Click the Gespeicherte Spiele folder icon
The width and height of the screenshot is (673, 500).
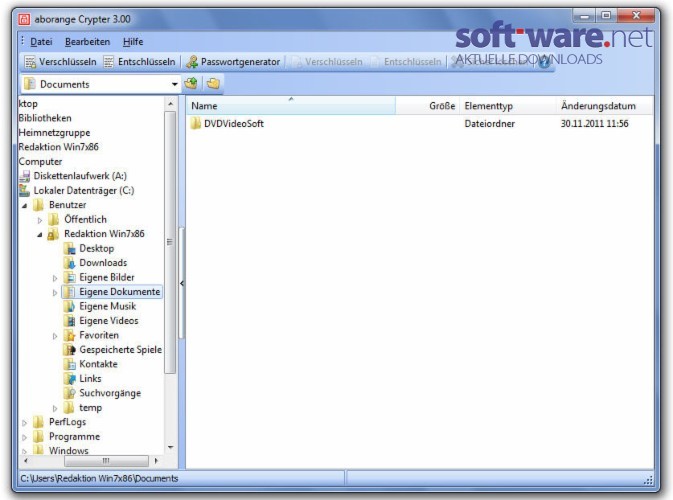(69, 350)
